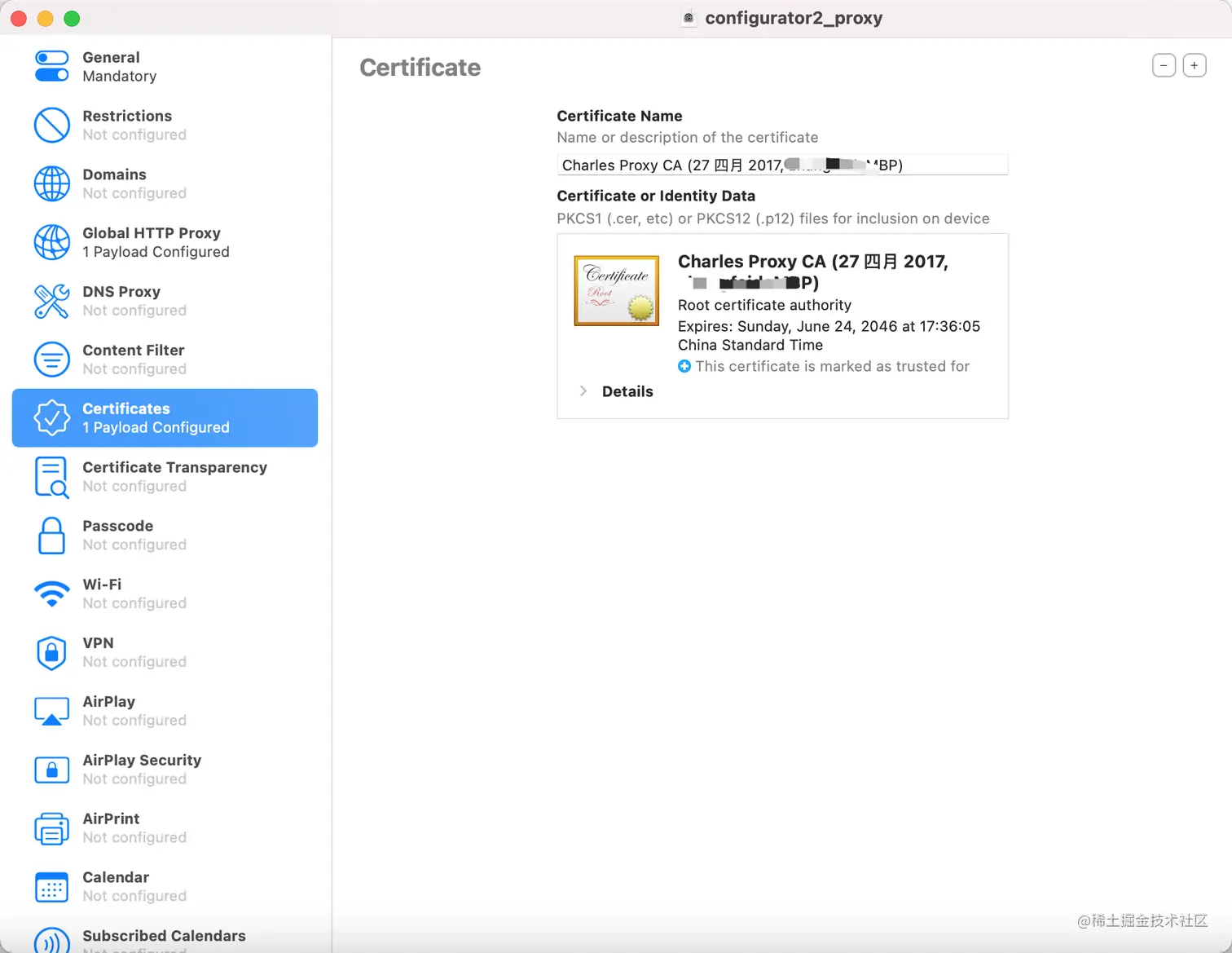1232x953 pixels.
Task: Click the PKCS1 or PKCS12 files description
Action: (x=773, y=218)
